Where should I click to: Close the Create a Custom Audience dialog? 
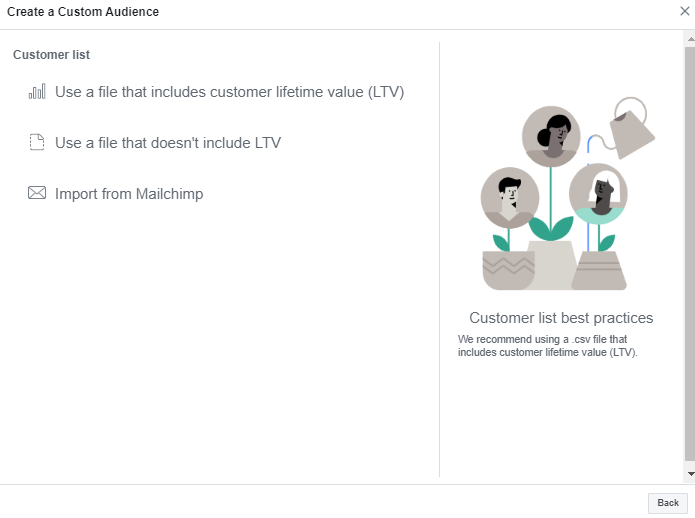(685, 11)
